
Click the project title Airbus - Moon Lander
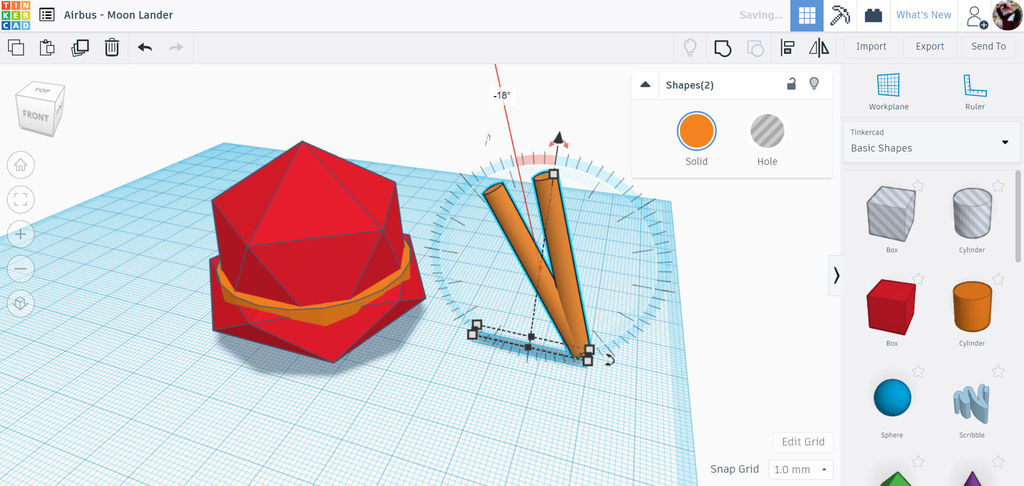[118, 15]
